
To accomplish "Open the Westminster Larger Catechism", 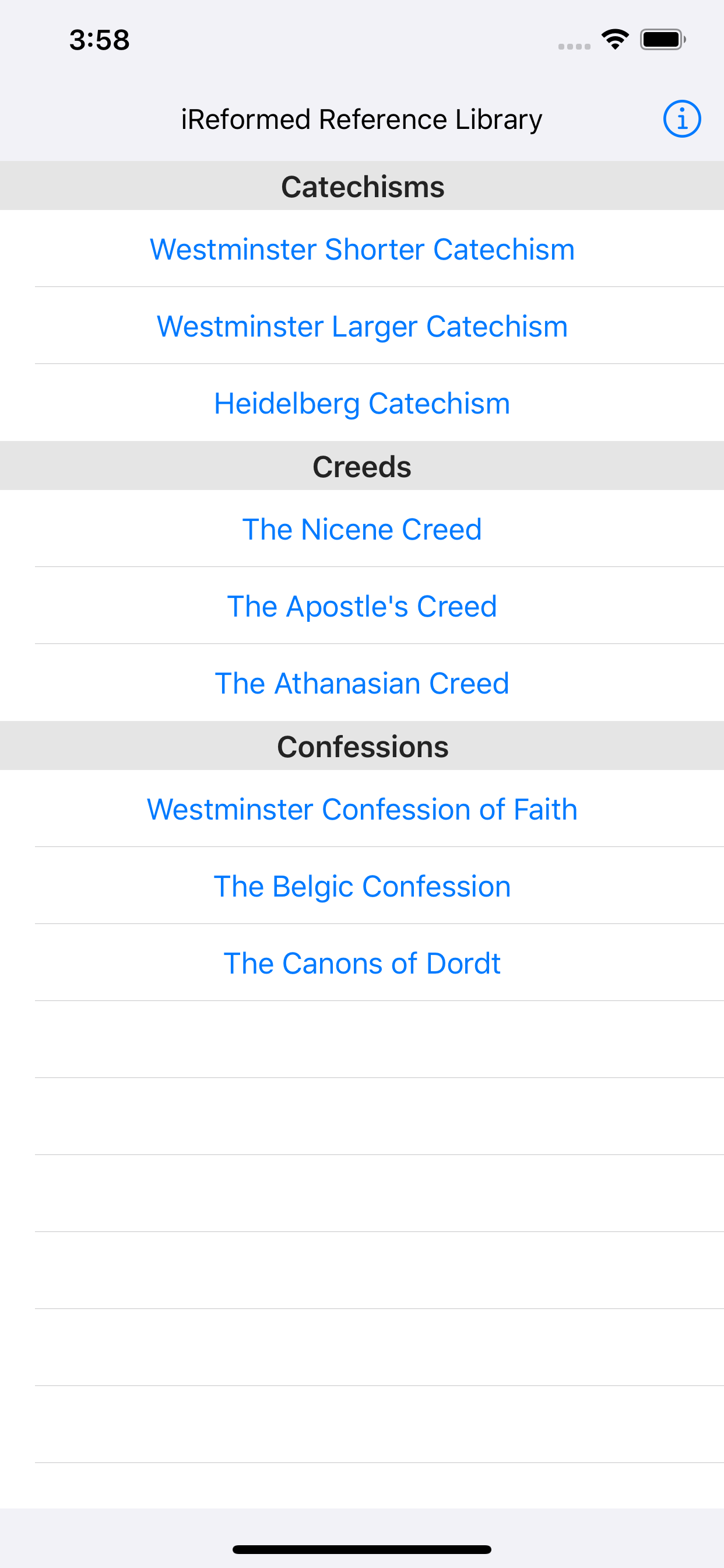I will coord(362,326).
